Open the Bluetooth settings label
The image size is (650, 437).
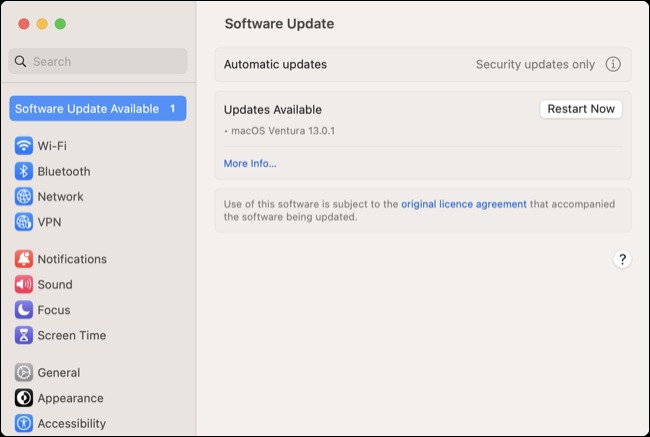[64, 171]
